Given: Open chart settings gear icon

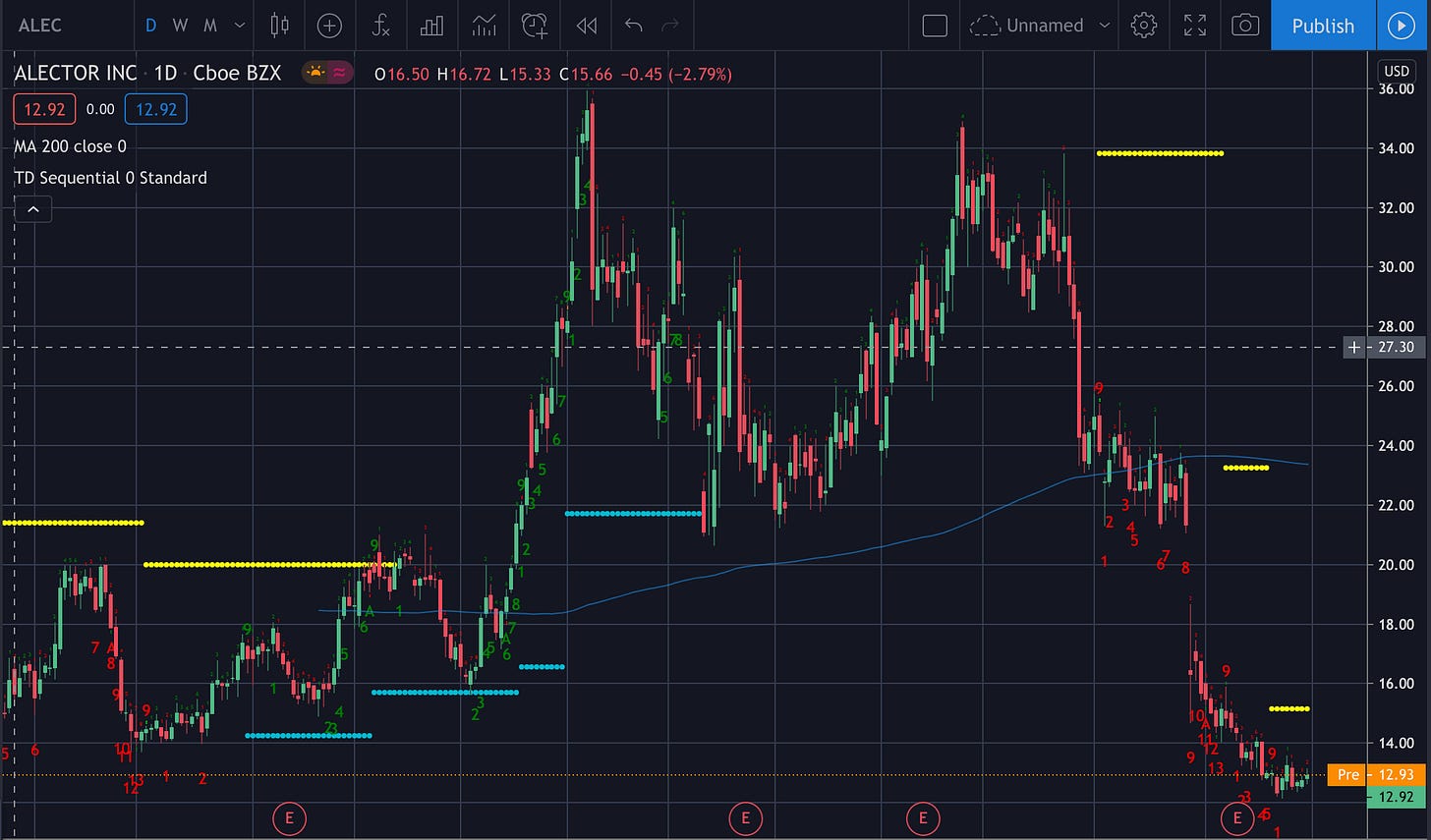Looking at the screenshot, I should (1144, 26).
